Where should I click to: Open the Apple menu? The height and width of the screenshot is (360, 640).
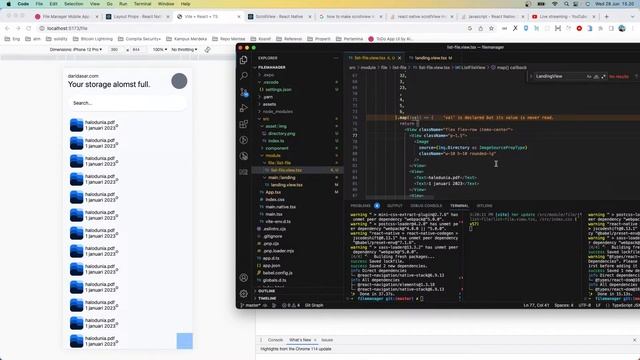pyautogui.click(x=8, y=4)
